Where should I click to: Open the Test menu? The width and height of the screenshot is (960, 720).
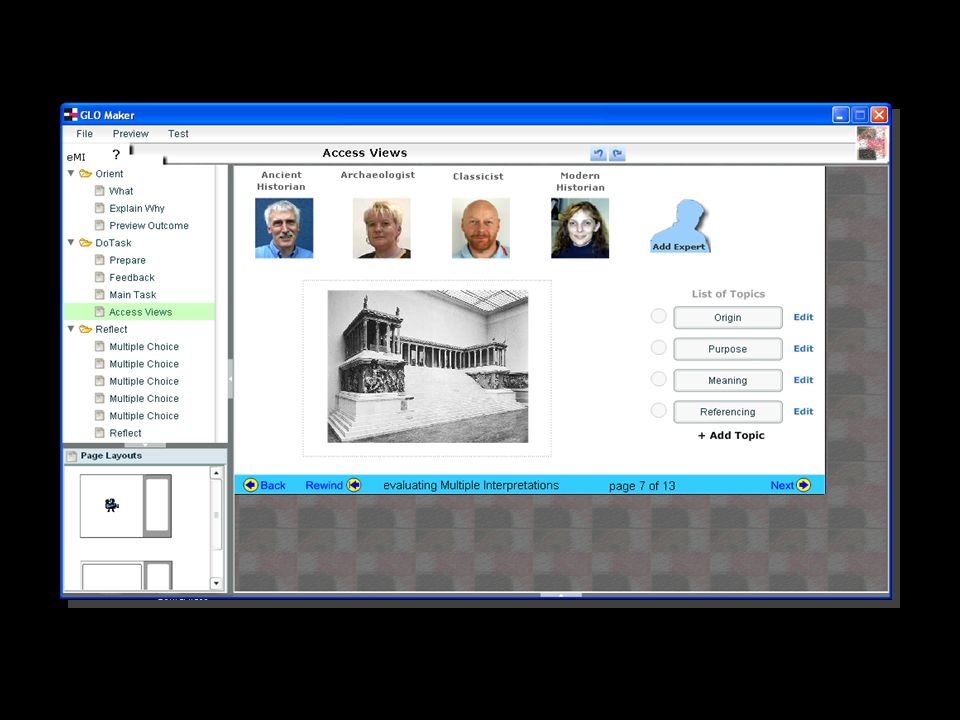(x=178, y=133)
